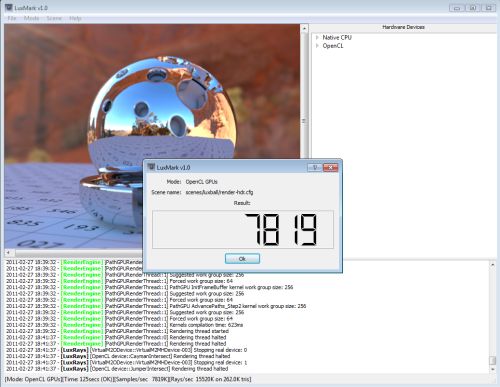Click log line 'Kernels compilation time: 623ms'
This screenshot has height=387, width=500.
click(124, 325)
